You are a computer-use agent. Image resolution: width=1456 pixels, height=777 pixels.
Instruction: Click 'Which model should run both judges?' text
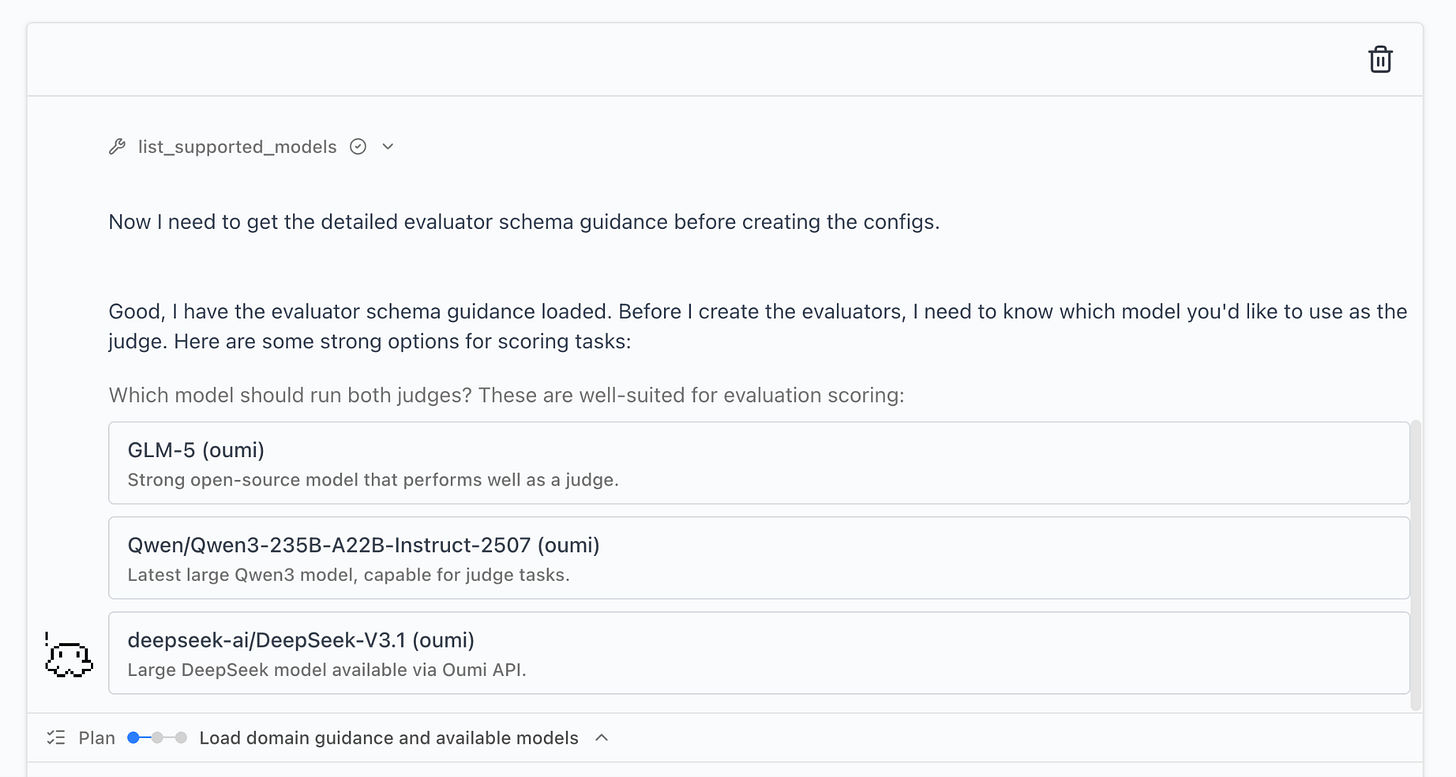tap(291, 395)
